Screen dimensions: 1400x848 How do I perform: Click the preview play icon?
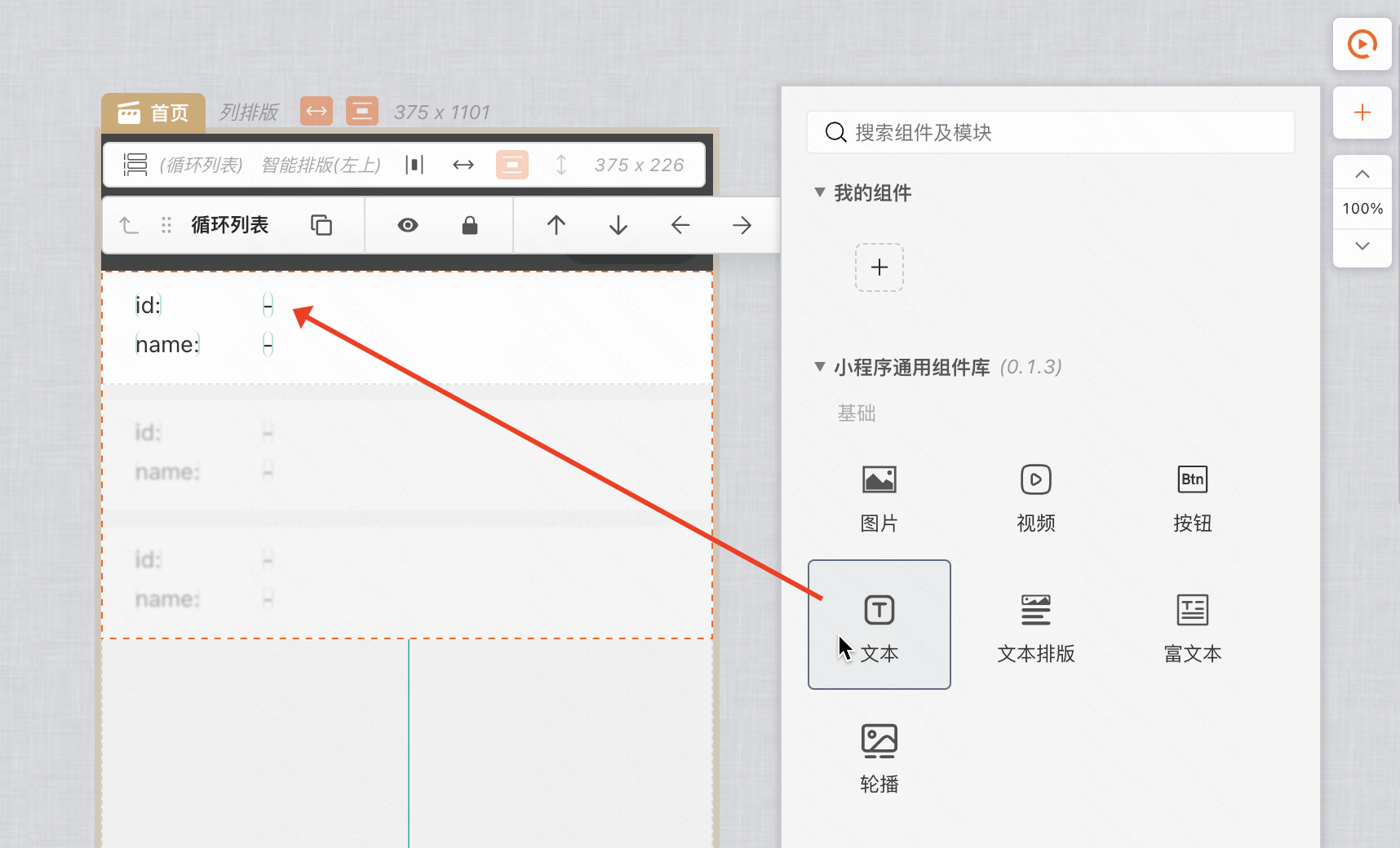point(1362,44)
